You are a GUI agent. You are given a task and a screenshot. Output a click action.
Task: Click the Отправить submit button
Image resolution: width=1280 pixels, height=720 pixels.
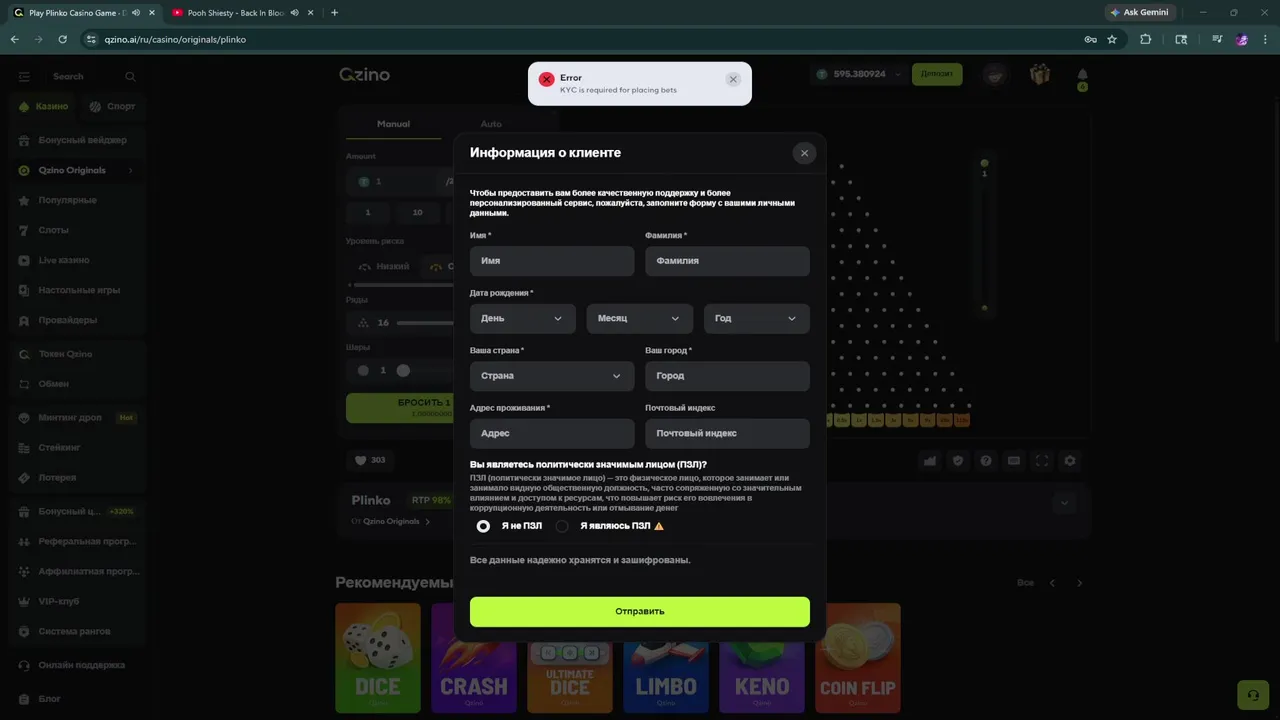click(x=640, y=612)
